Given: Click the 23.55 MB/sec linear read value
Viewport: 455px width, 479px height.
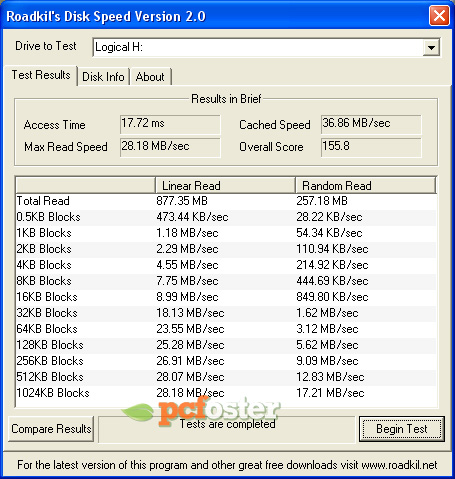Looking at the screenshot, I should click(x=190, y=329).
